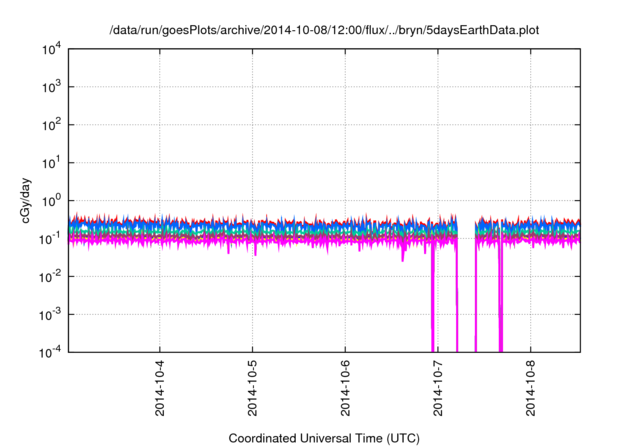
Task: Click the 10^-3 y-axis tick label
Action: 50,315
